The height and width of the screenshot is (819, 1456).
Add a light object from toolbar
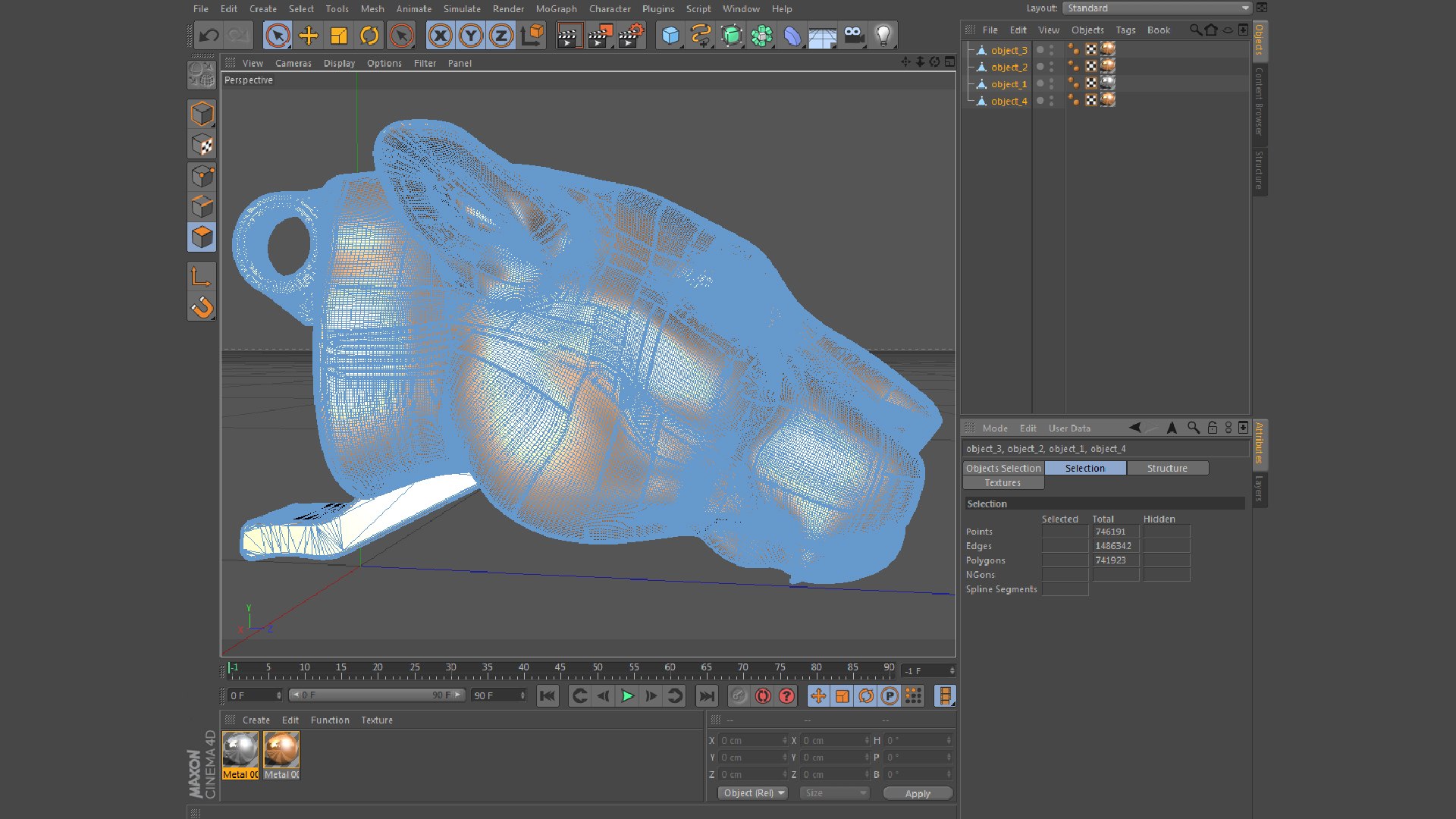click(883, 36)
